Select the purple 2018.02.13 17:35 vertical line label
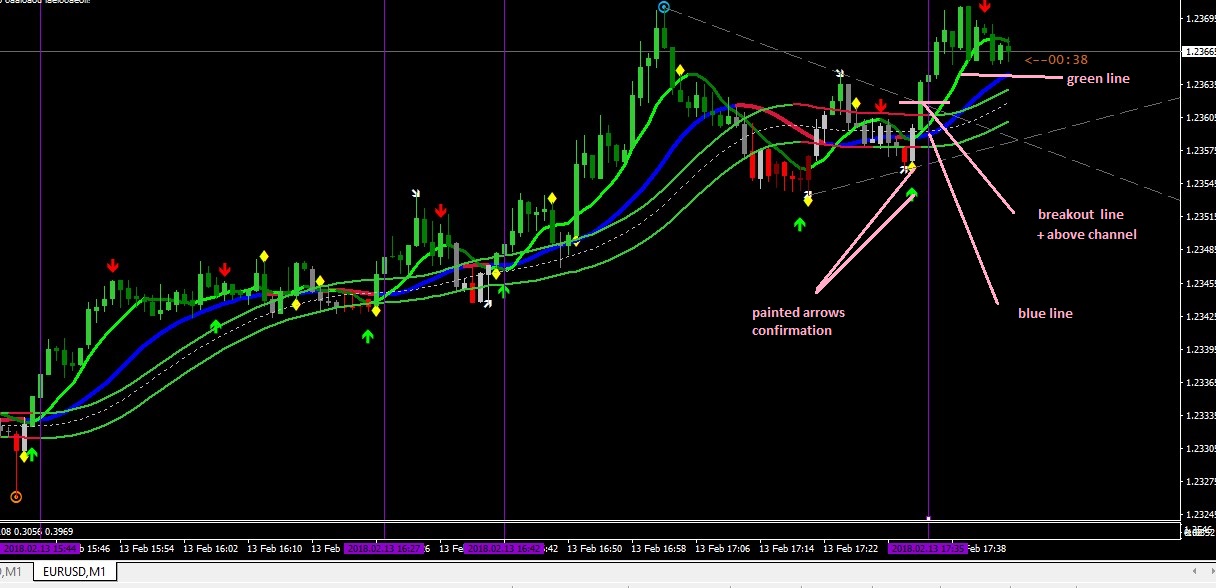The height and width of the screenshot is (588, 1216). point(928,548)
